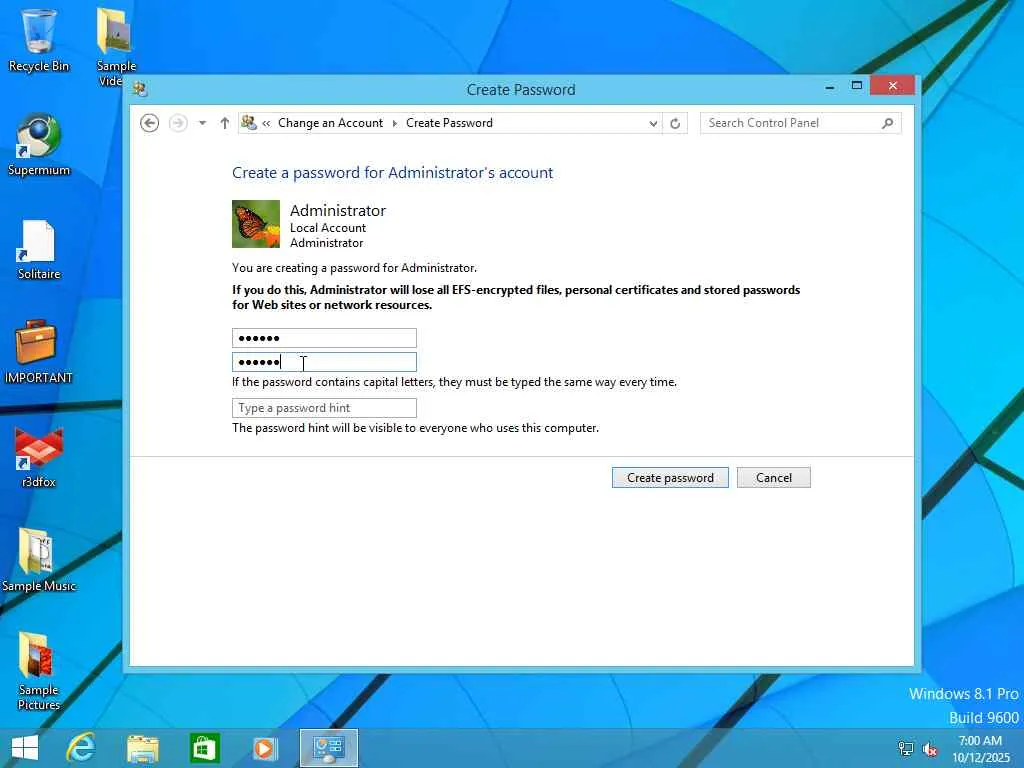Open File Explorer from the taskbar
This screenshot has width=1024, height=768.
pyautogui.click(x=143, y=748)
